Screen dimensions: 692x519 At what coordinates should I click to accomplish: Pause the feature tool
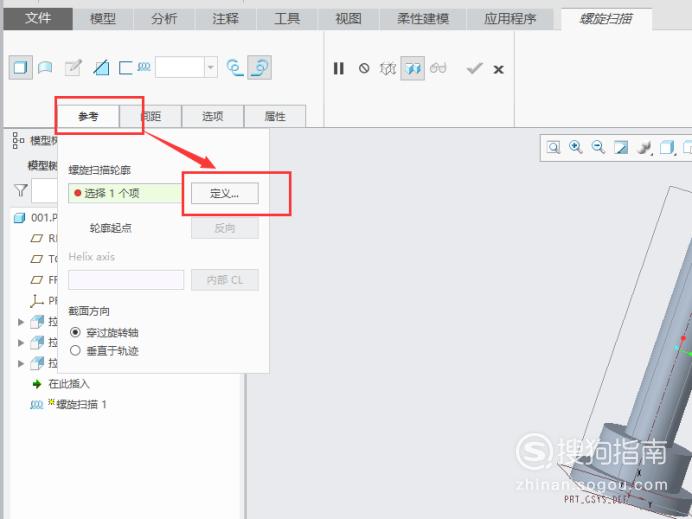[x=338, y=68]
